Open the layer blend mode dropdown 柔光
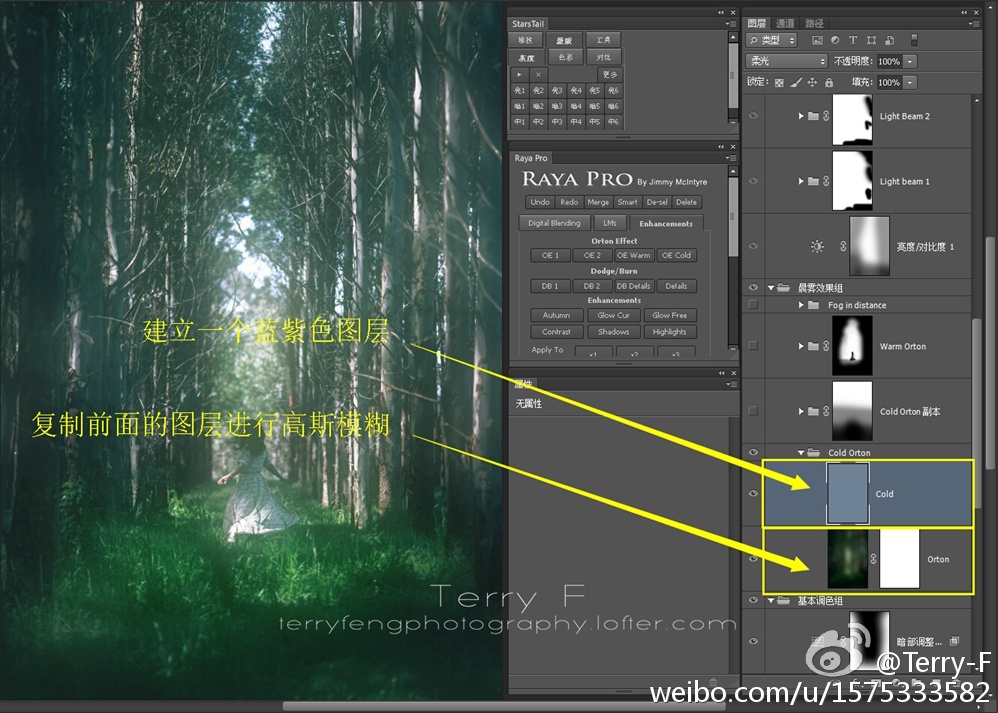998x713 pixels. [787, 61]
